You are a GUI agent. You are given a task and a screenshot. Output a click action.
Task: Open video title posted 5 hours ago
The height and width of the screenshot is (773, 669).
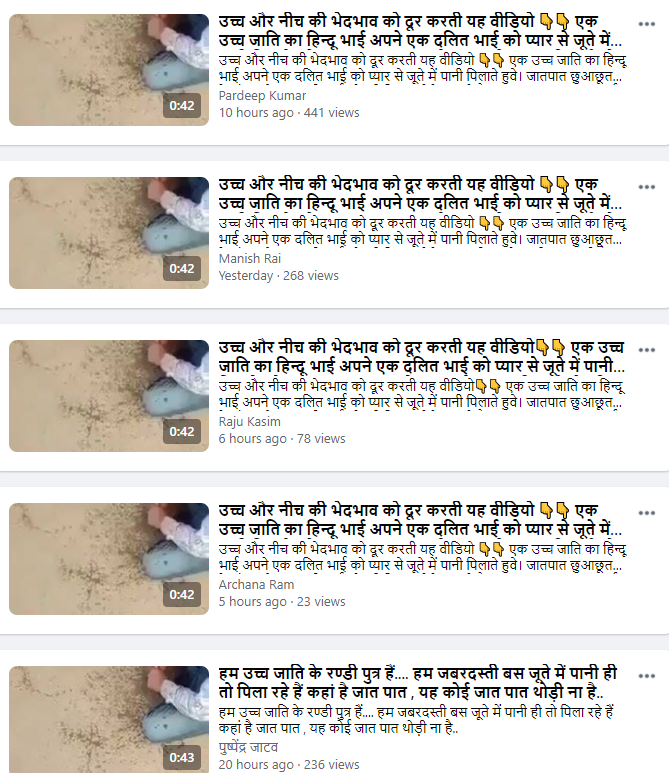[x=422, y=520]
